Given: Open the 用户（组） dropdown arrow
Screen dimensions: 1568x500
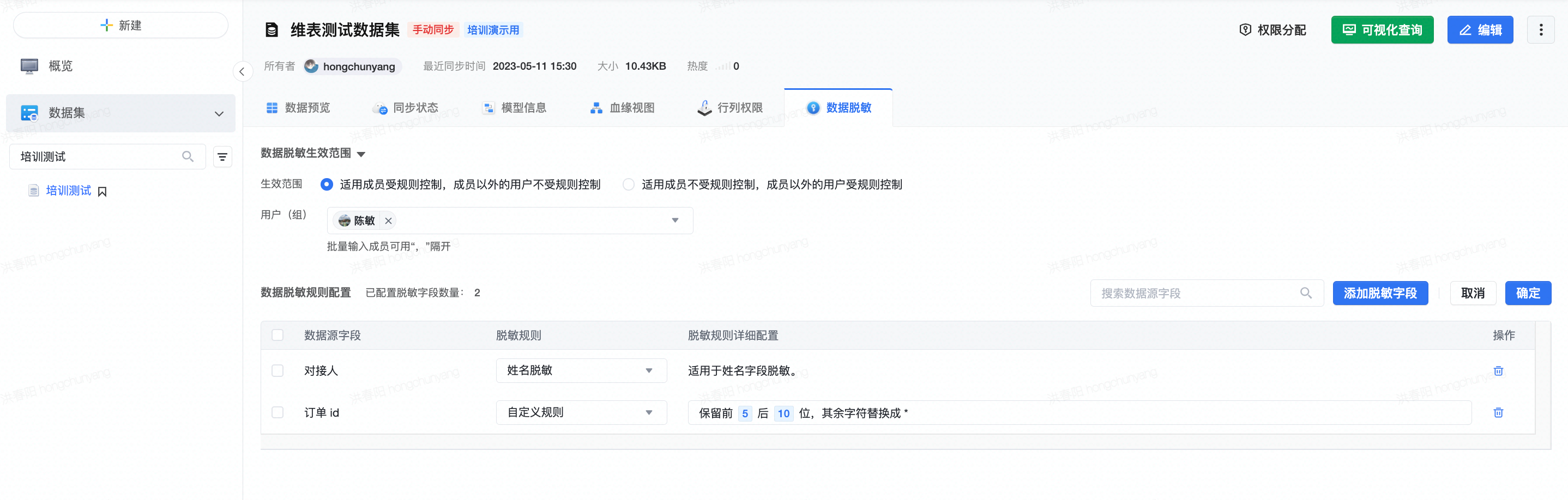Looking at the screenshot, I should click(675, 220).
